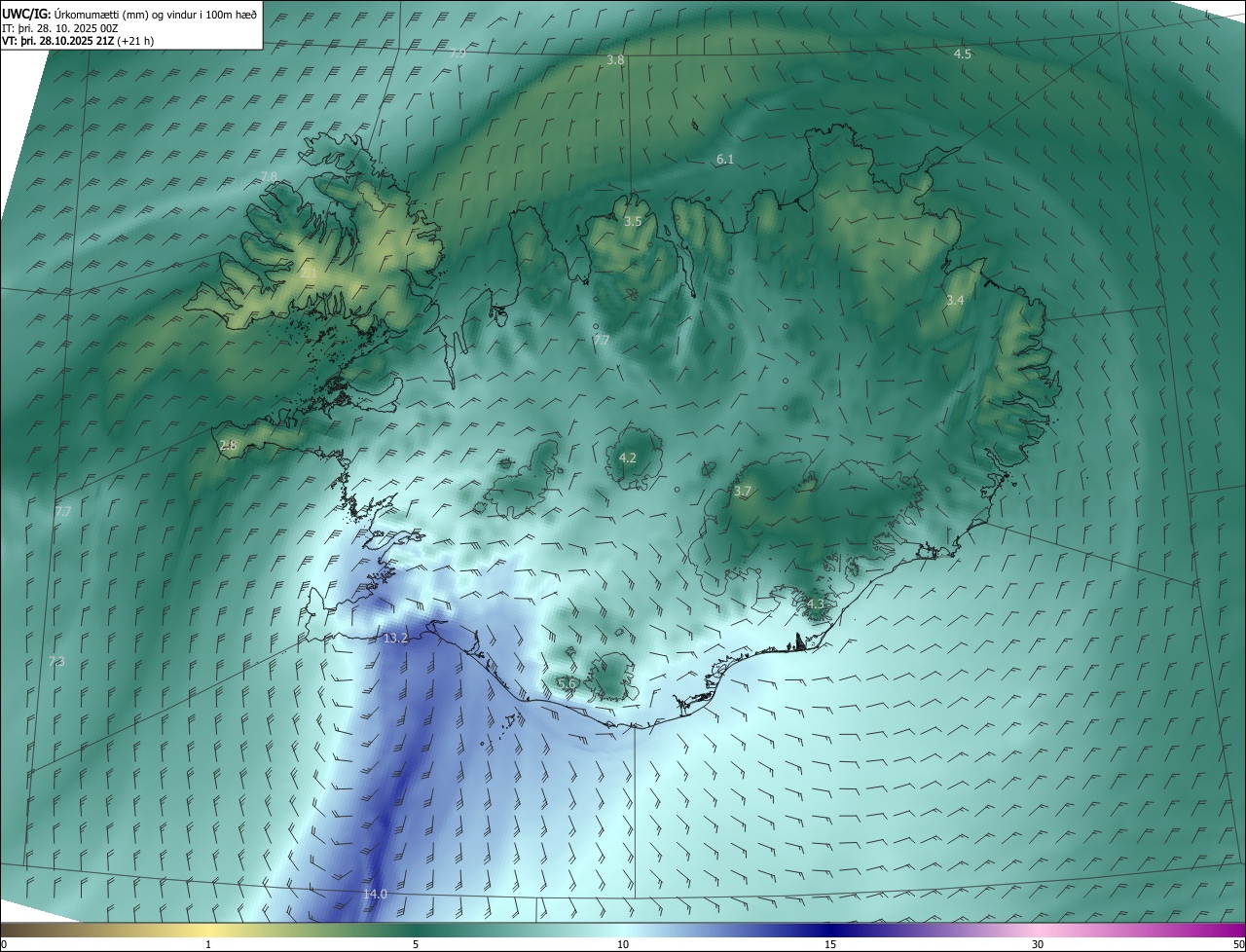Click the 7.8 value label on the map
The height and width of the screenshot is (952, 1246).
tap(269, 176)
